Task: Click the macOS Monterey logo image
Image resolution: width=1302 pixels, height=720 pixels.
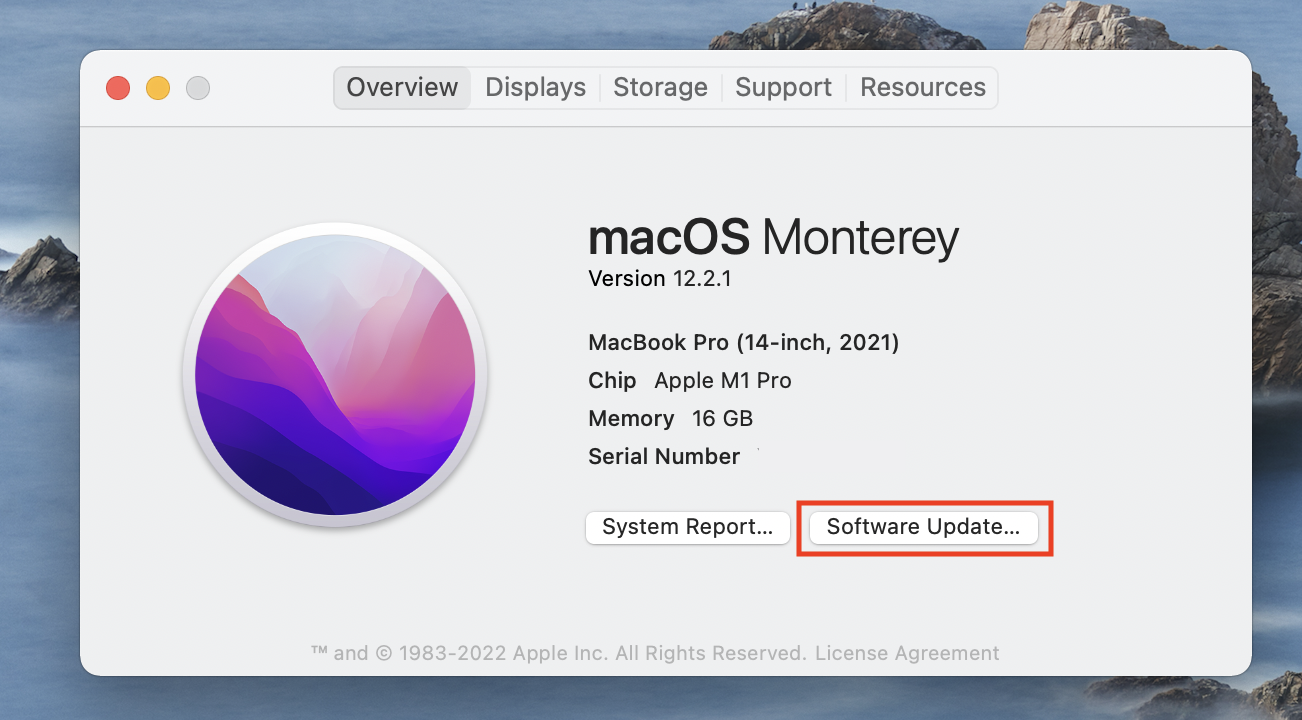Action: 335,375
